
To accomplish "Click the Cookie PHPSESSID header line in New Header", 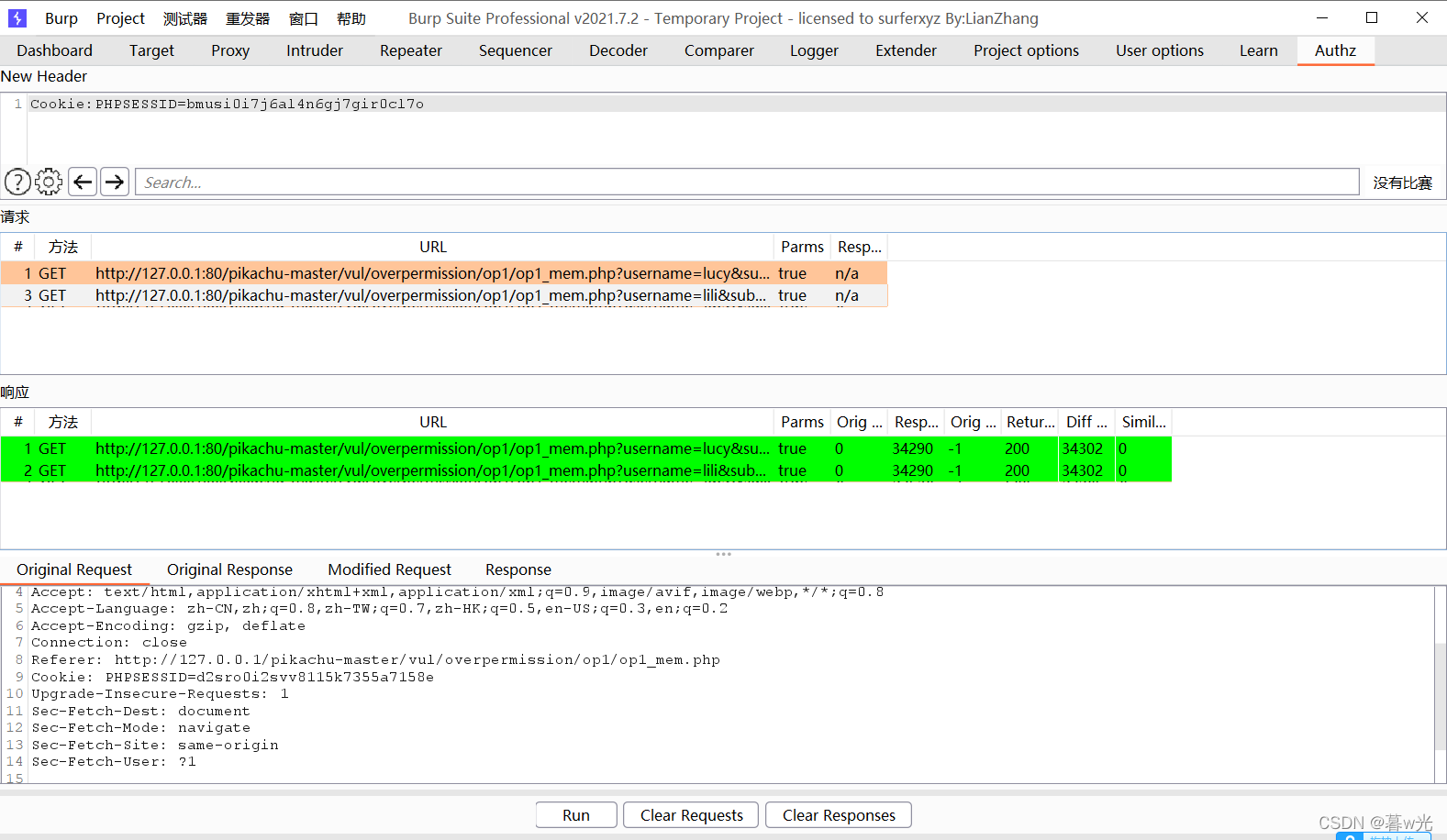I will (228, 104).
